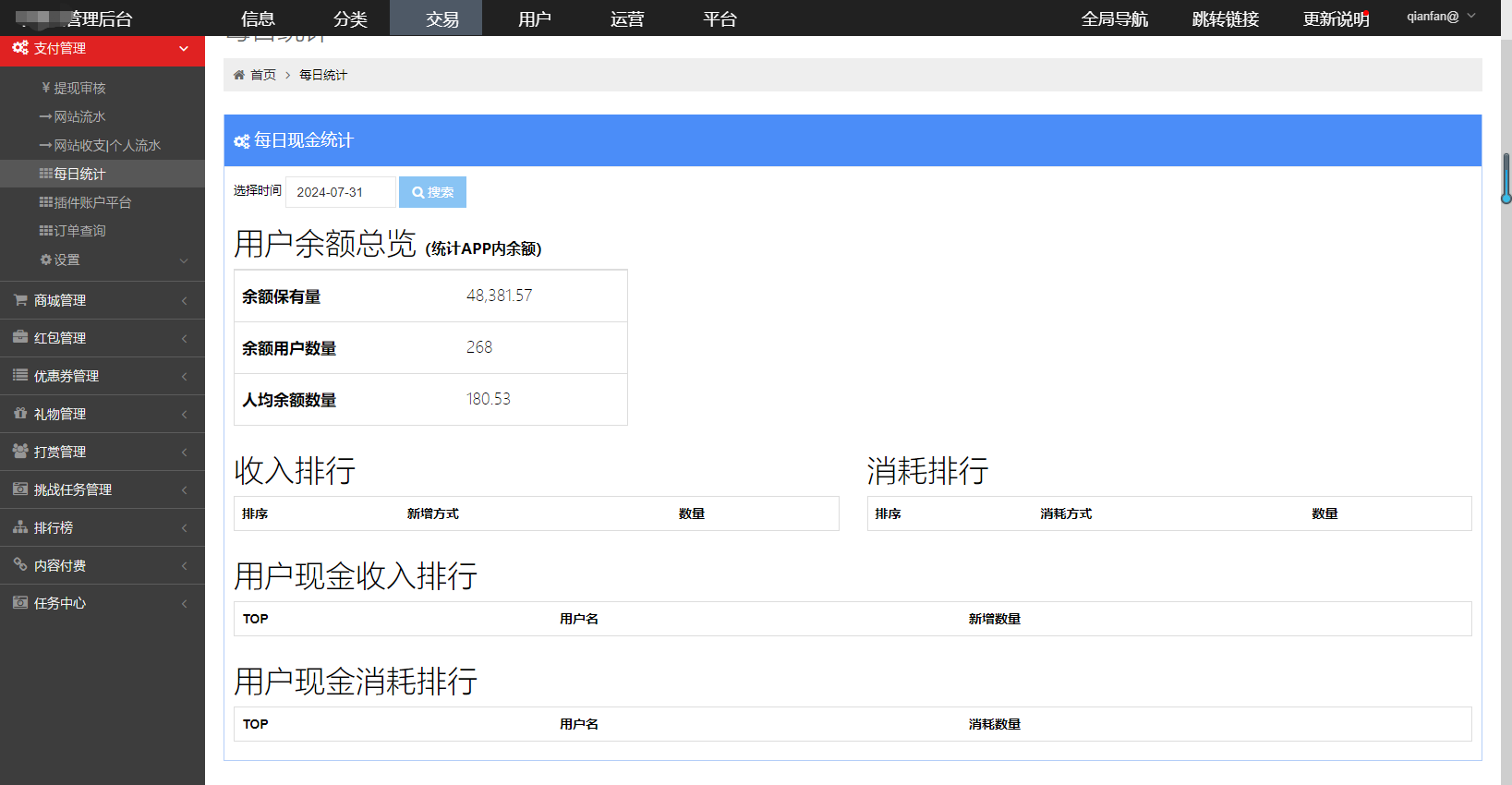Click the grid icon beside 插件账户平台

click(46, 202)
